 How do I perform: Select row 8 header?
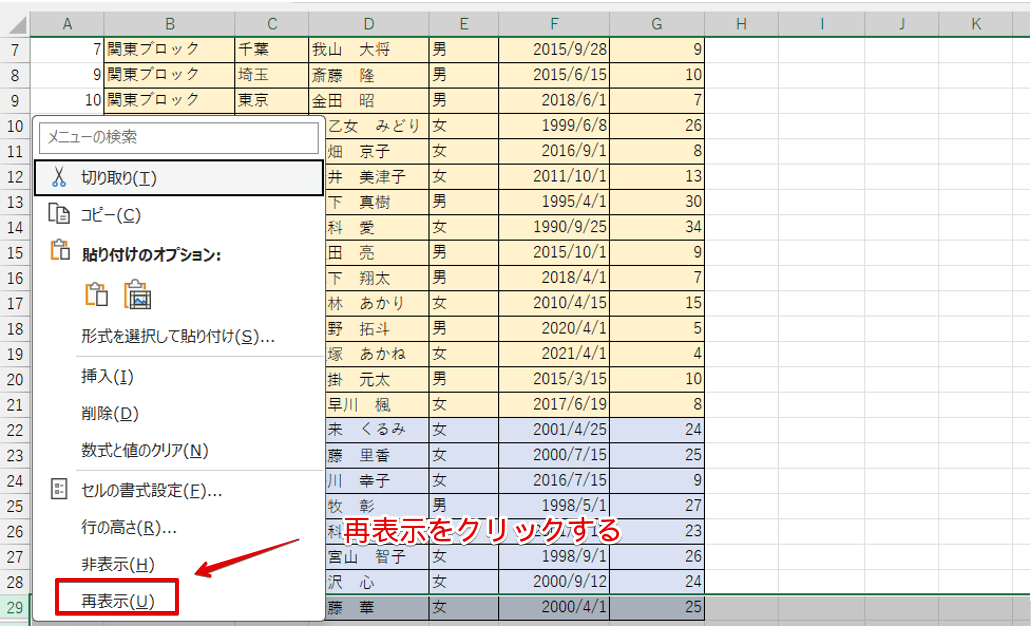[x=15, y=76]
